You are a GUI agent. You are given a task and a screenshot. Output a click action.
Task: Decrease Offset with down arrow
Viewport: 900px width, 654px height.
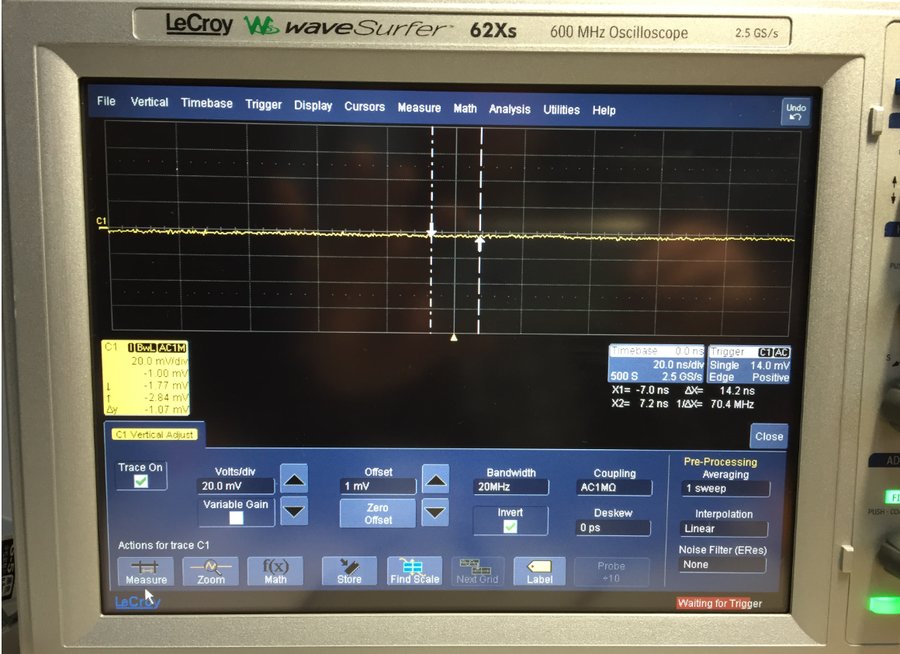point(435,512)
